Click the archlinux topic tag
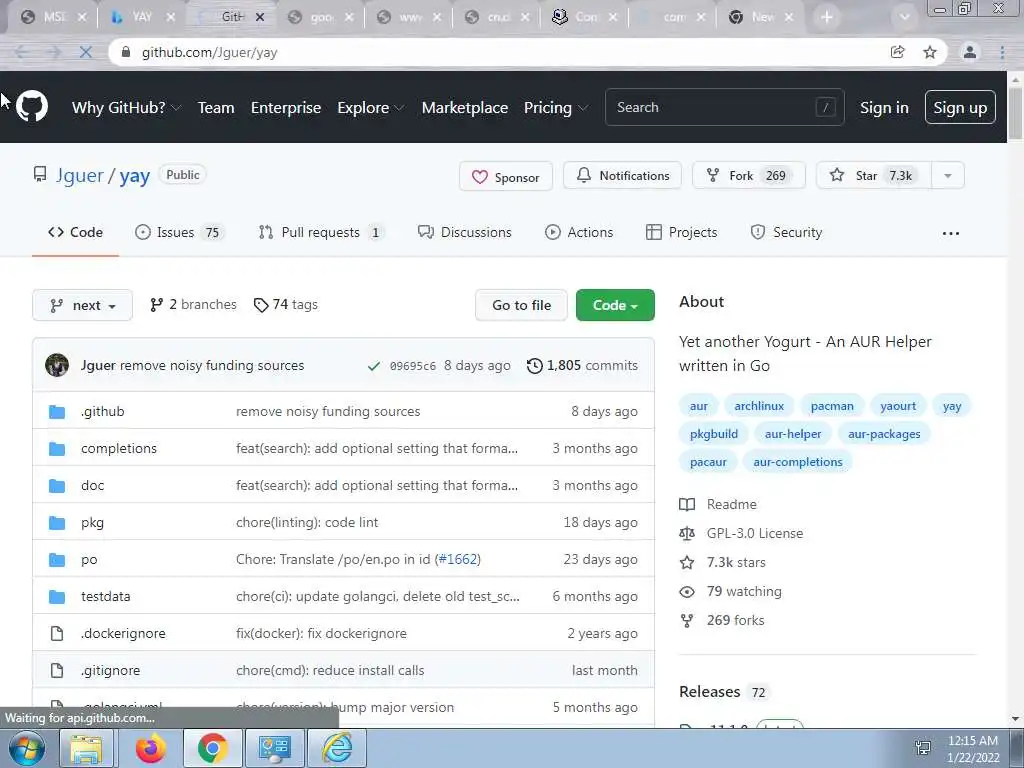 pyautogui.click(x=759, y=406)
